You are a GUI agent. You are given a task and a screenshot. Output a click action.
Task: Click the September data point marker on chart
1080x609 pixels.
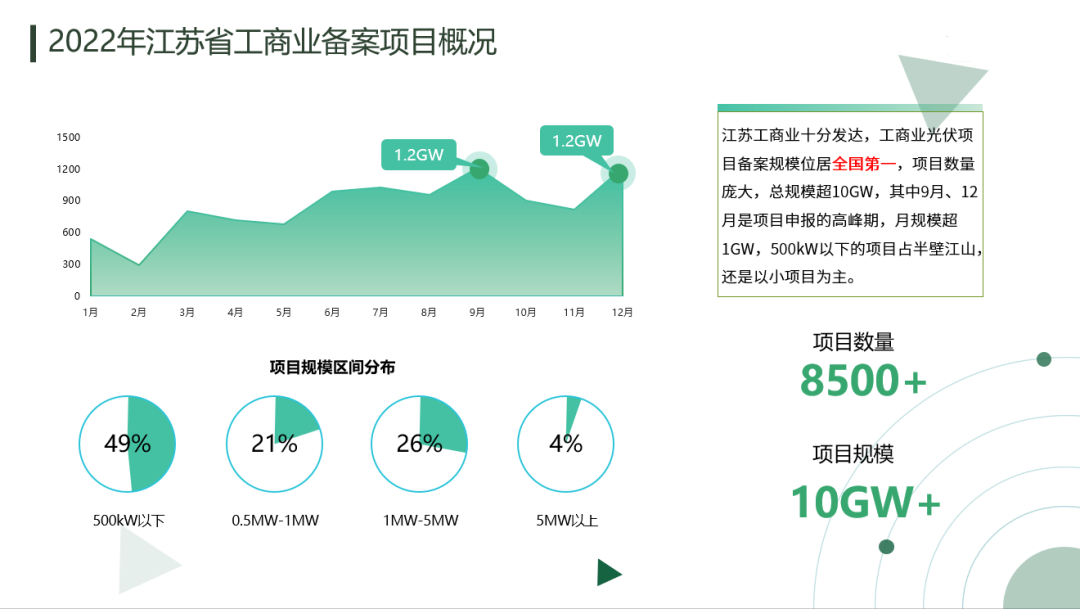pyautogui.click(x=479, y=169)
